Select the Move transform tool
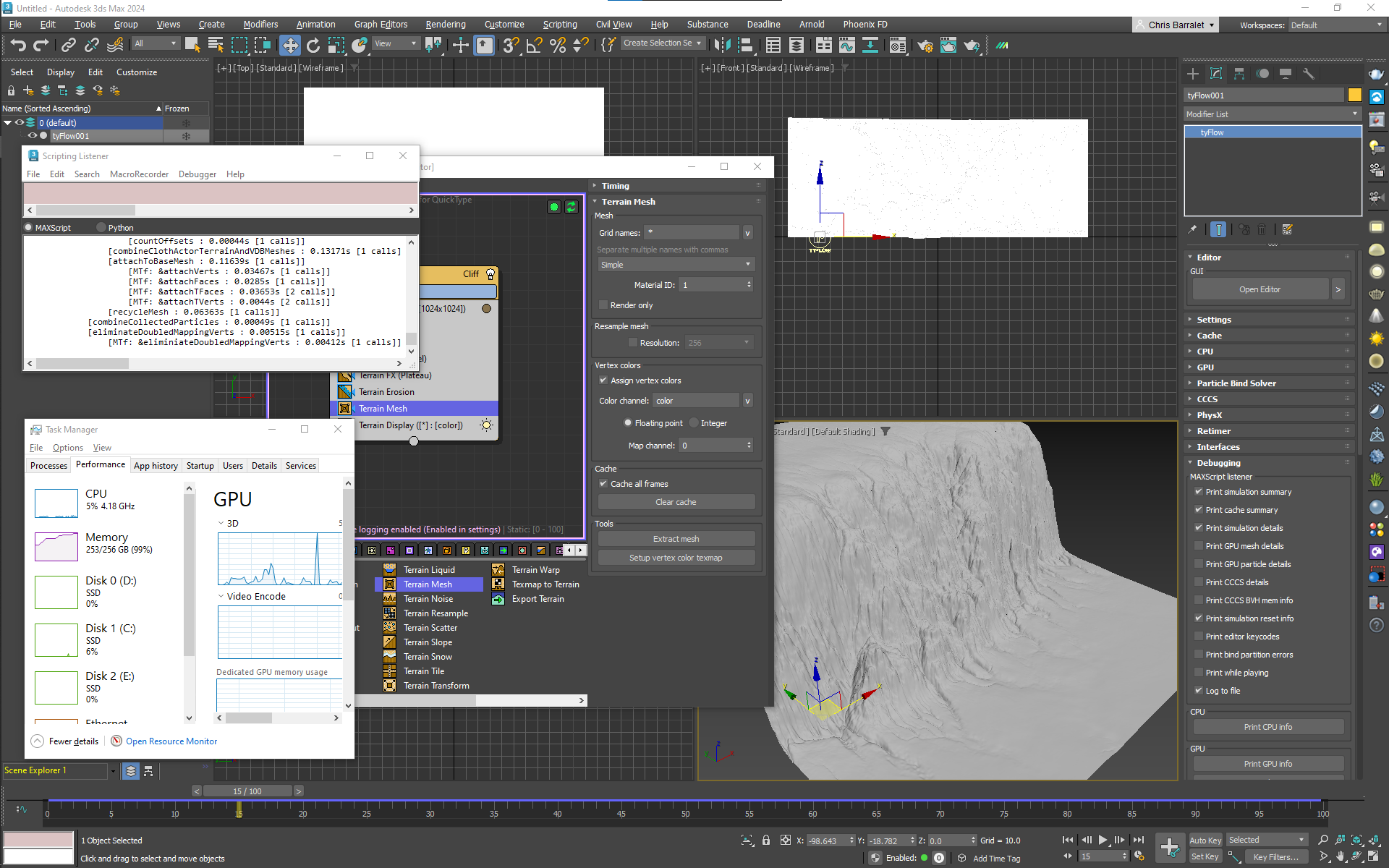This screenshot has height=868, width=1389. coord(289,45)
